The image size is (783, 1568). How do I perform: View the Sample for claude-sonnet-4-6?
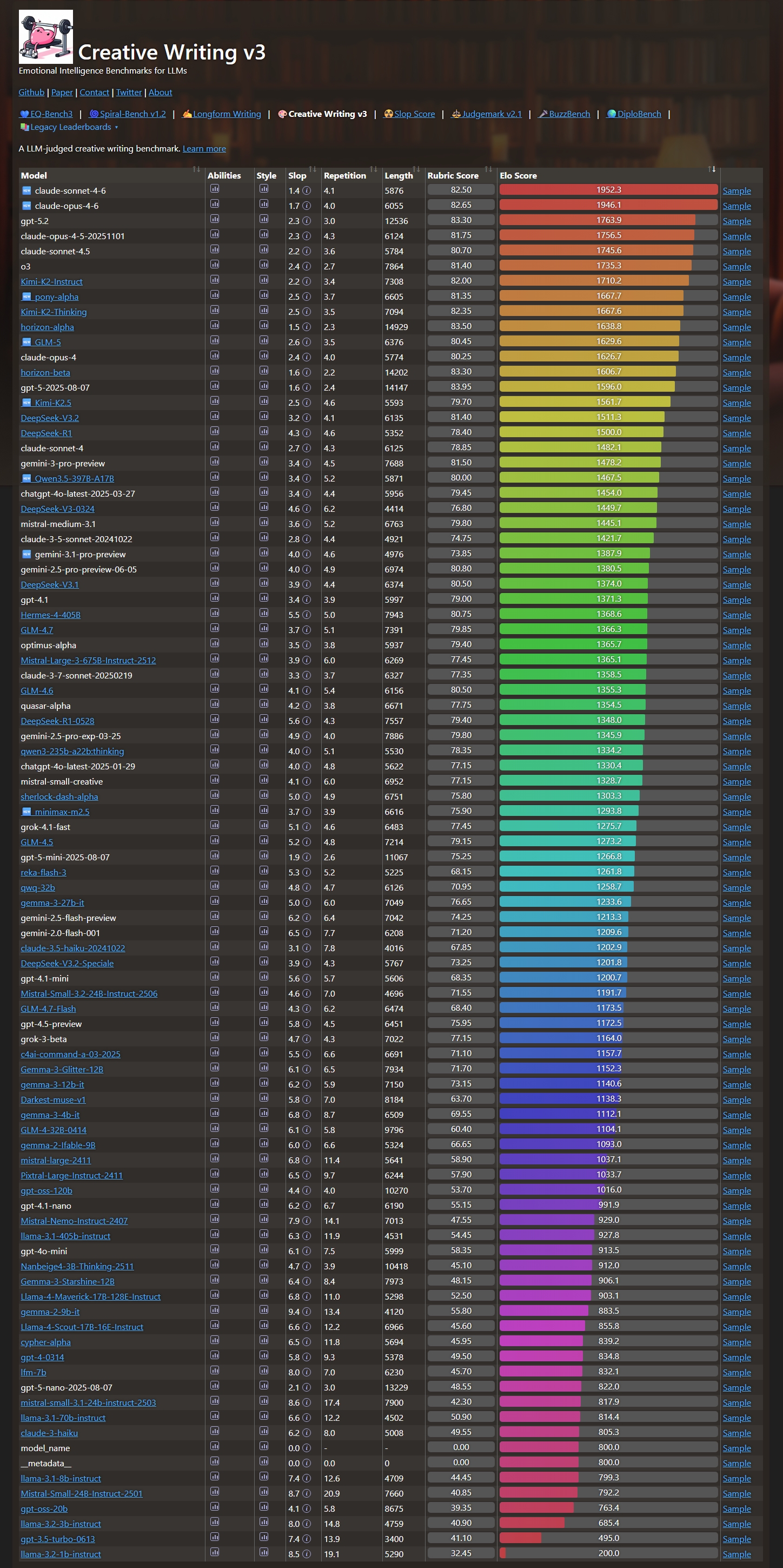736,190
